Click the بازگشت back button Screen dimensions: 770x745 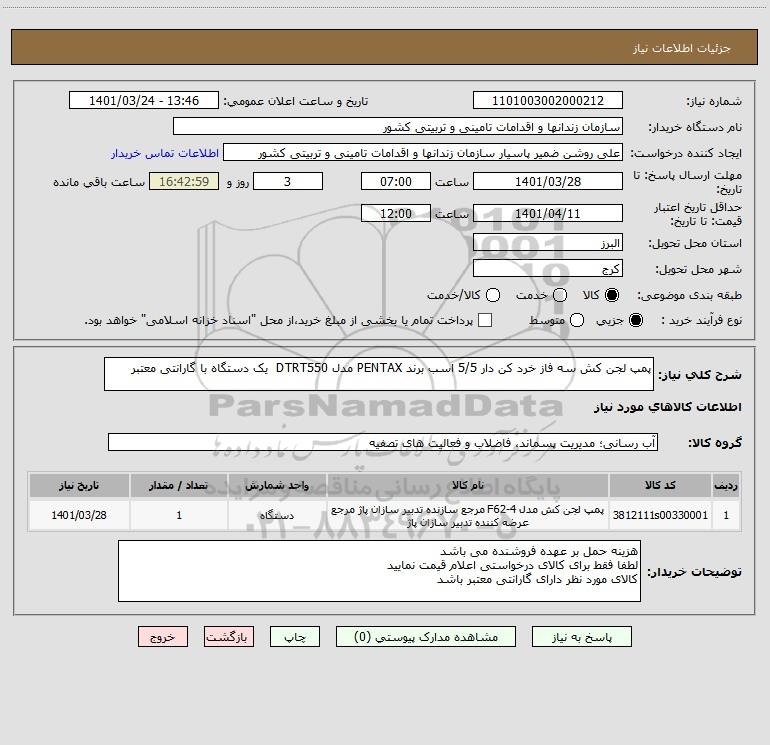pyautogui.click(x=229, y=637)
